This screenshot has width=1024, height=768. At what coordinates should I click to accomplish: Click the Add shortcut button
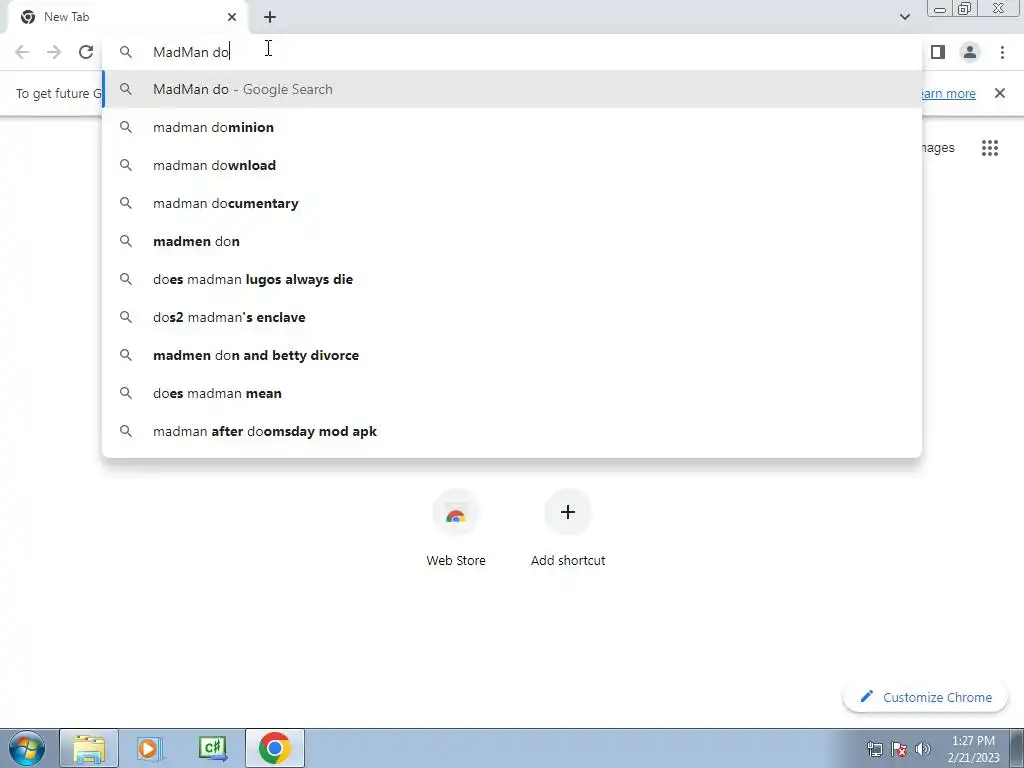(x=568, y=529)
